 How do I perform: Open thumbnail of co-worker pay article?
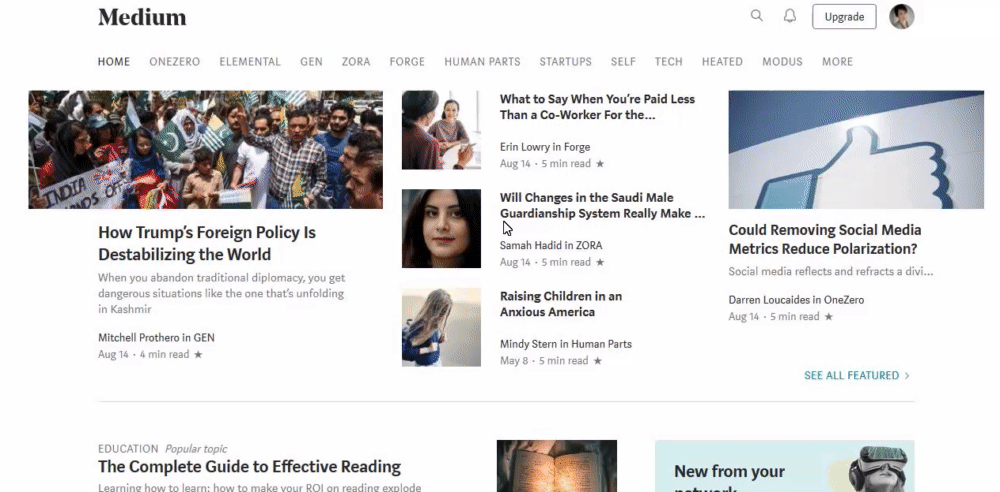point(441,130)
